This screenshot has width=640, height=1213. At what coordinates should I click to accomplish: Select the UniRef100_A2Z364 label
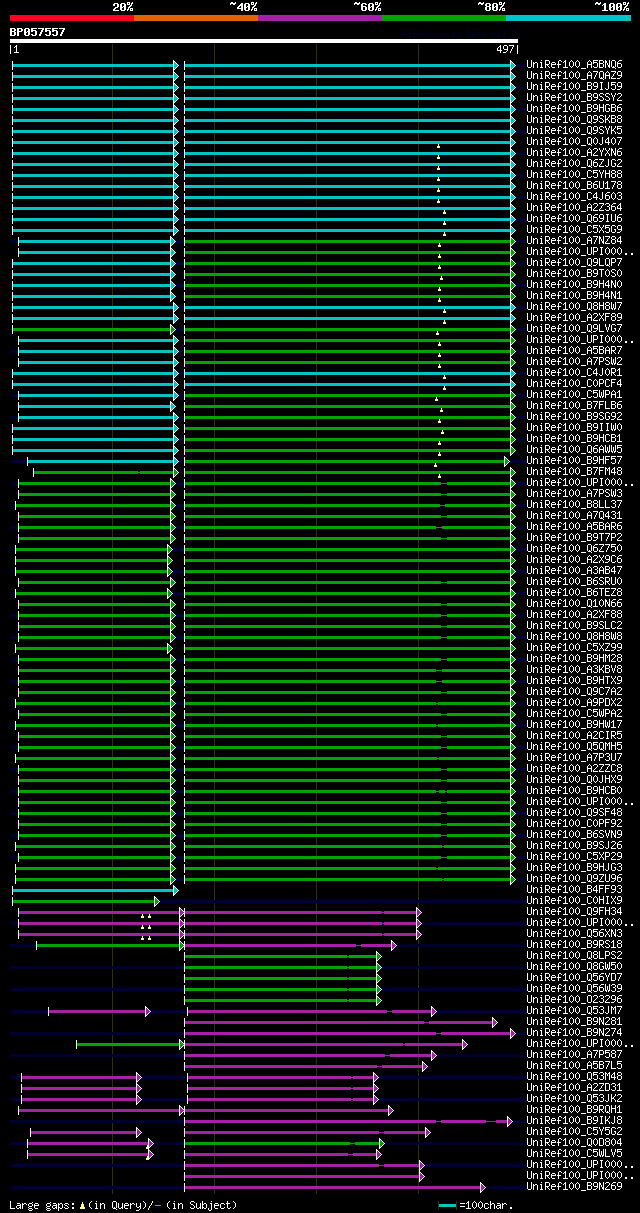point(574,207)
